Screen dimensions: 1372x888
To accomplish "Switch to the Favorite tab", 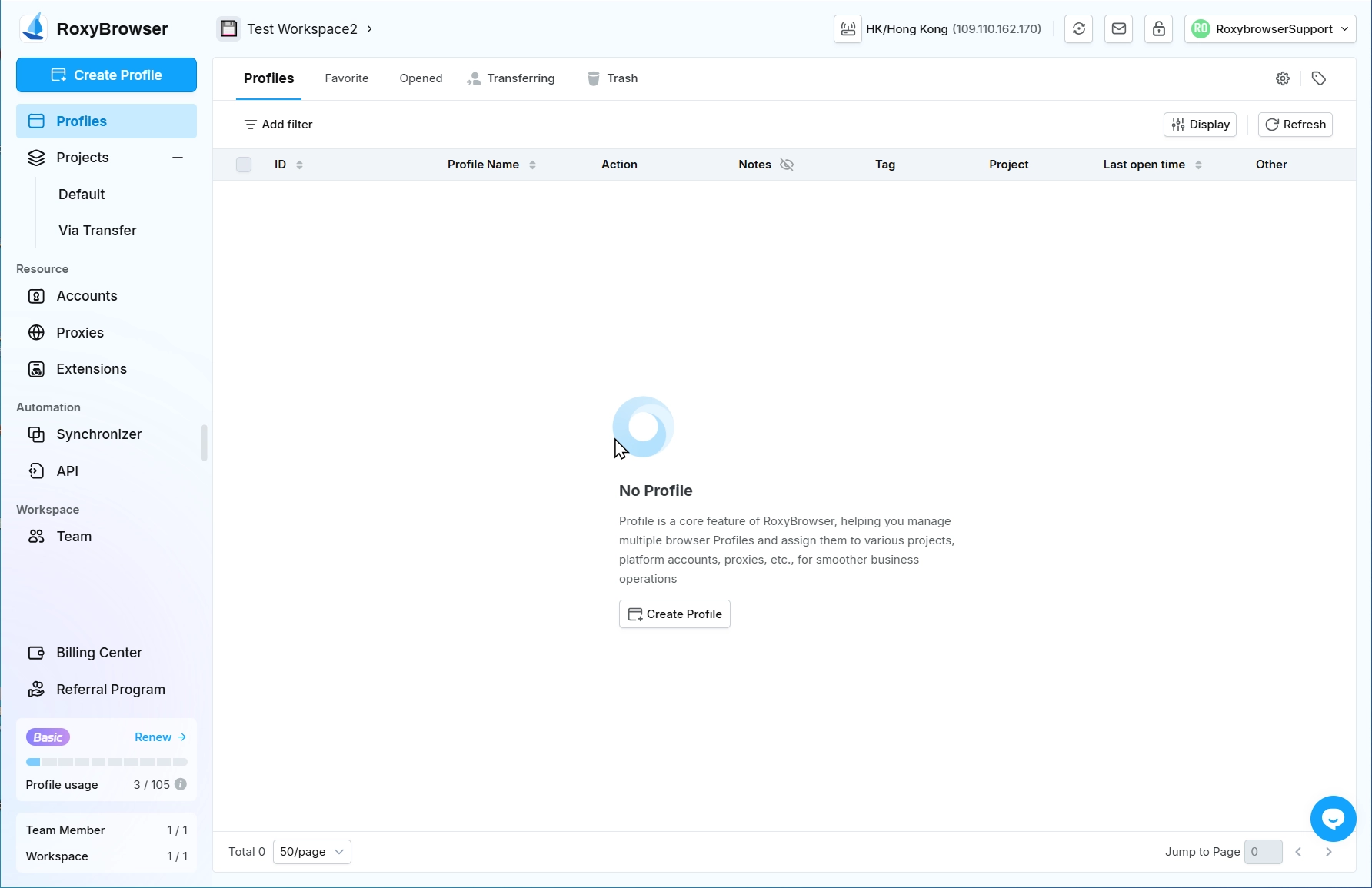I will pos(346,78).
